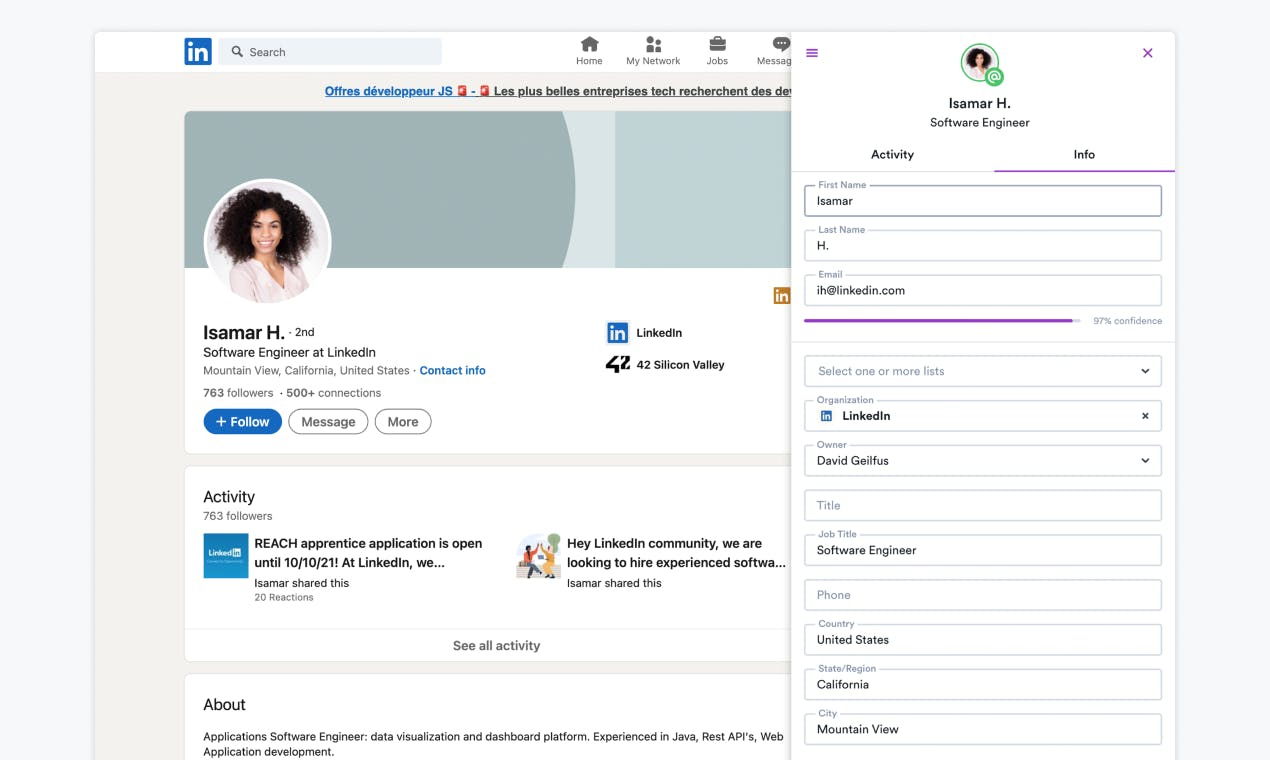Click the '97% confidence' label
1270x760 pixels.
(x=1127, y=321)
